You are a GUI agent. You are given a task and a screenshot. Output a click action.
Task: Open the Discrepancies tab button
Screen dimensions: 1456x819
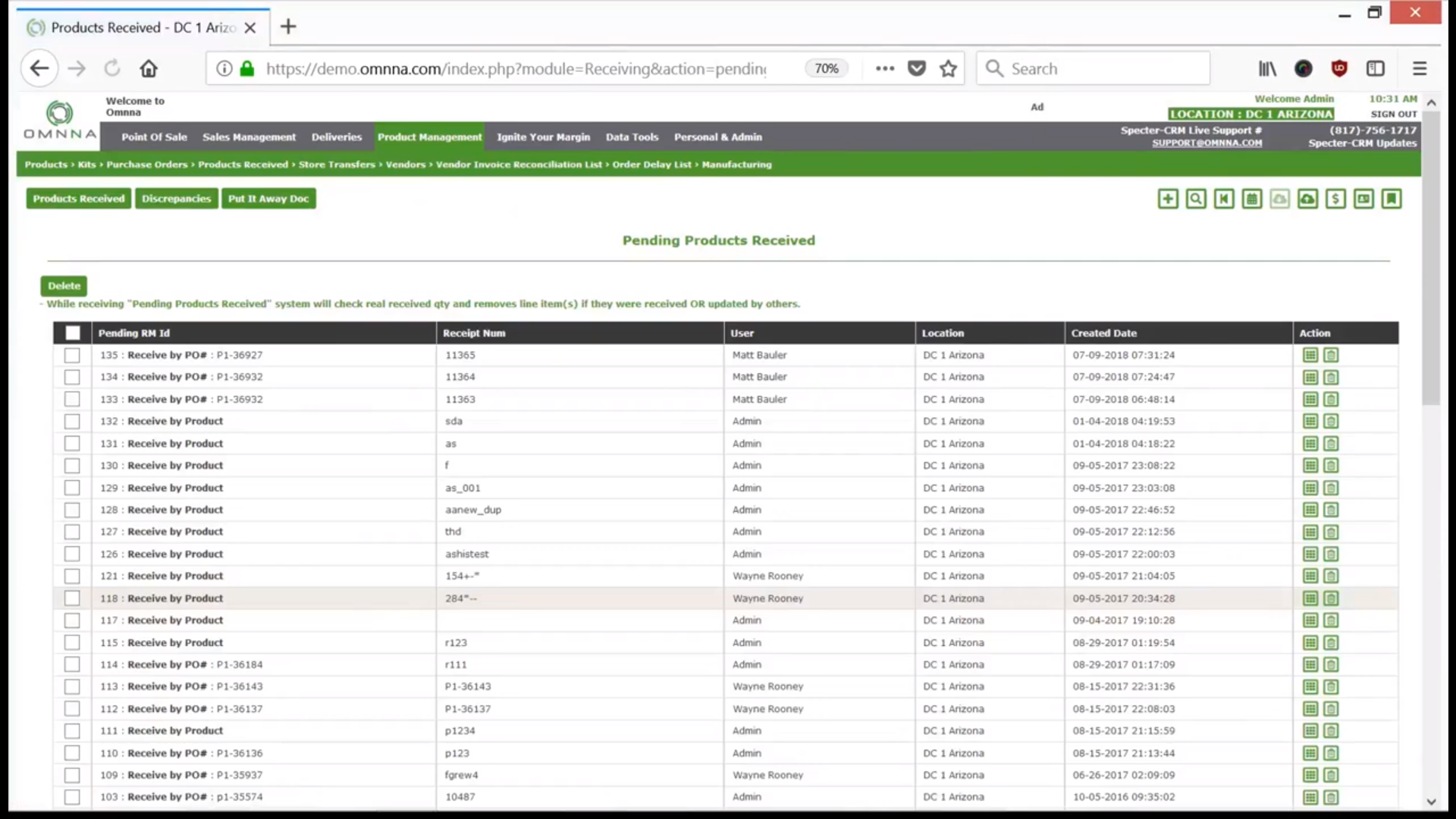176,199
